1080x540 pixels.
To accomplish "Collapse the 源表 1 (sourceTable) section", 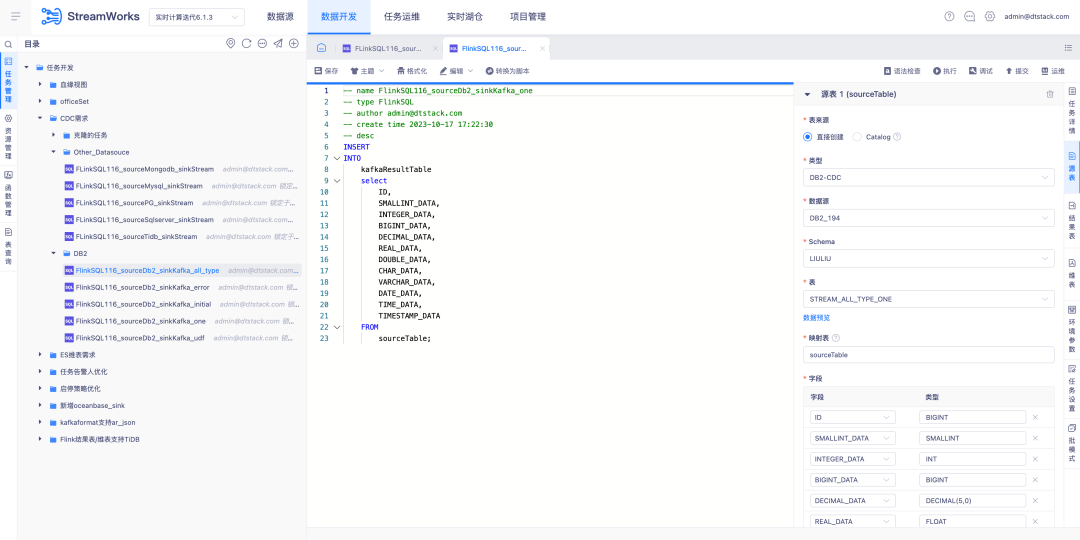I will pos(807,94).
